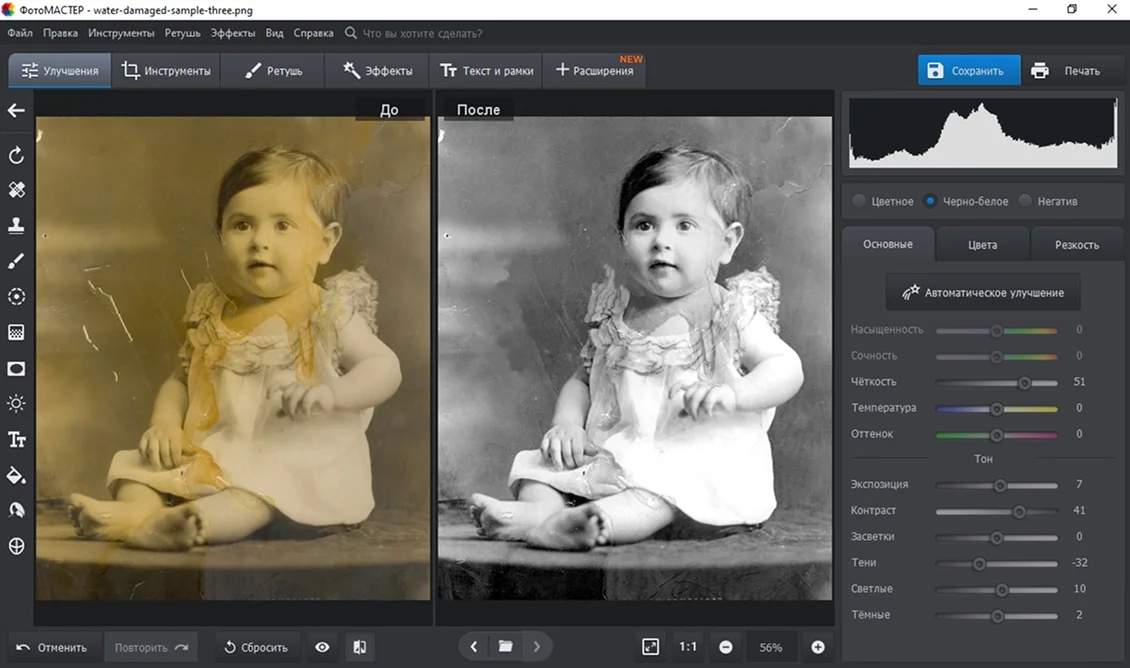Select the paint bucket fill tool
This screenshot has height=668, width=1130.
(16, 475)
